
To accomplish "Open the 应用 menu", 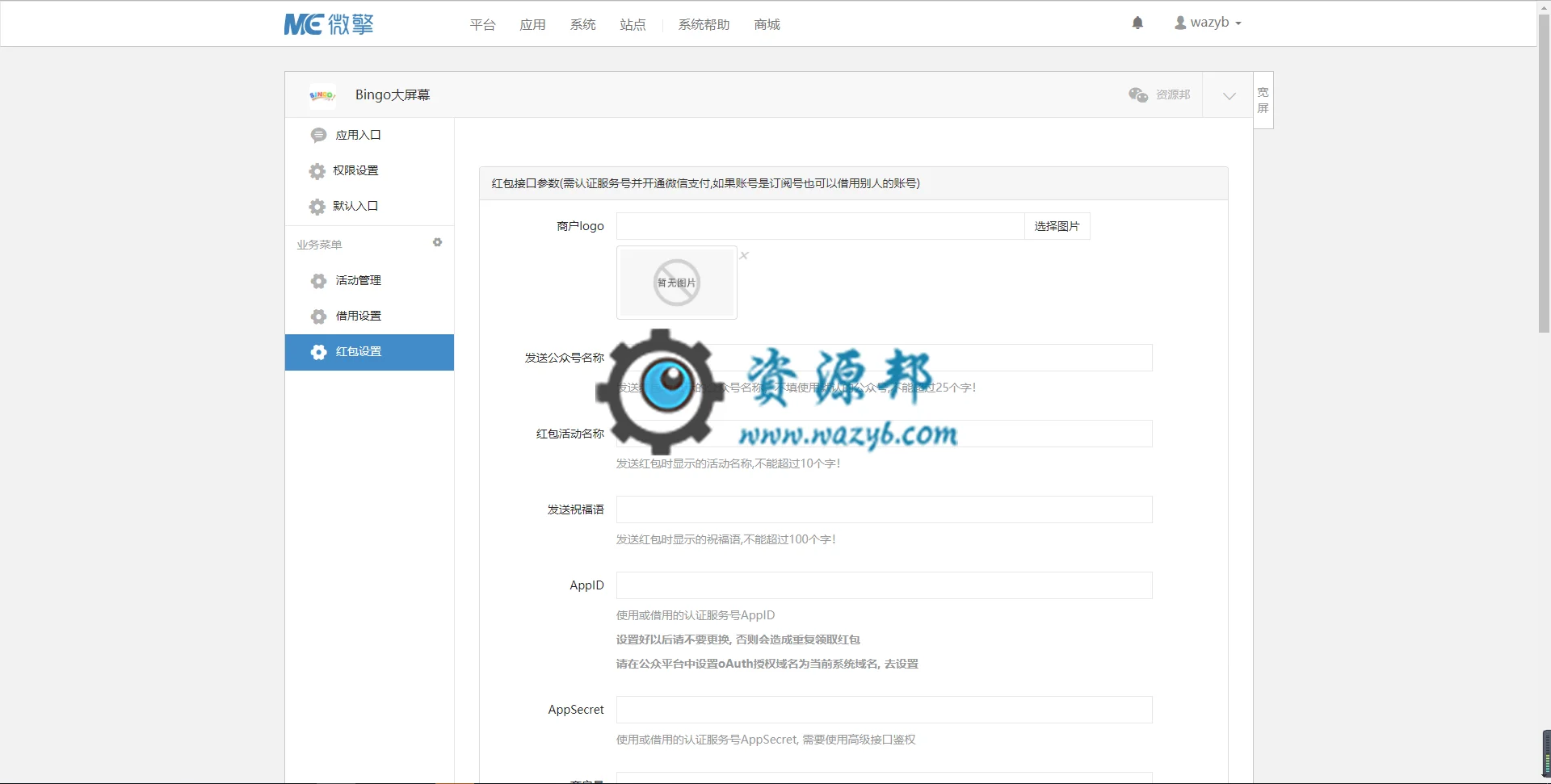I will [532, 24].
